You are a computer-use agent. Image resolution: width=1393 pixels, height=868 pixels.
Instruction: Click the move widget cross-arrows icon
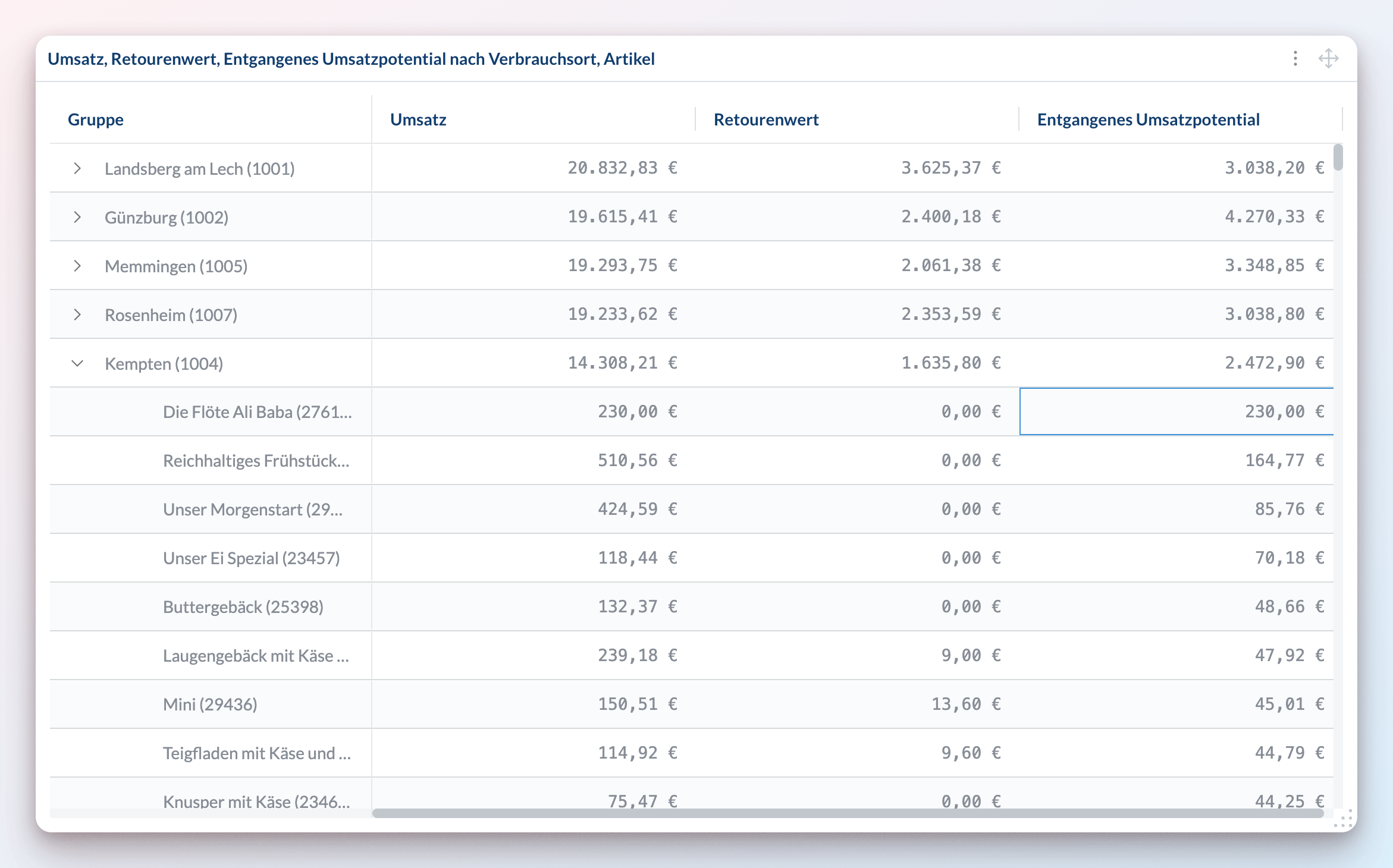(x=1328, y=58)
